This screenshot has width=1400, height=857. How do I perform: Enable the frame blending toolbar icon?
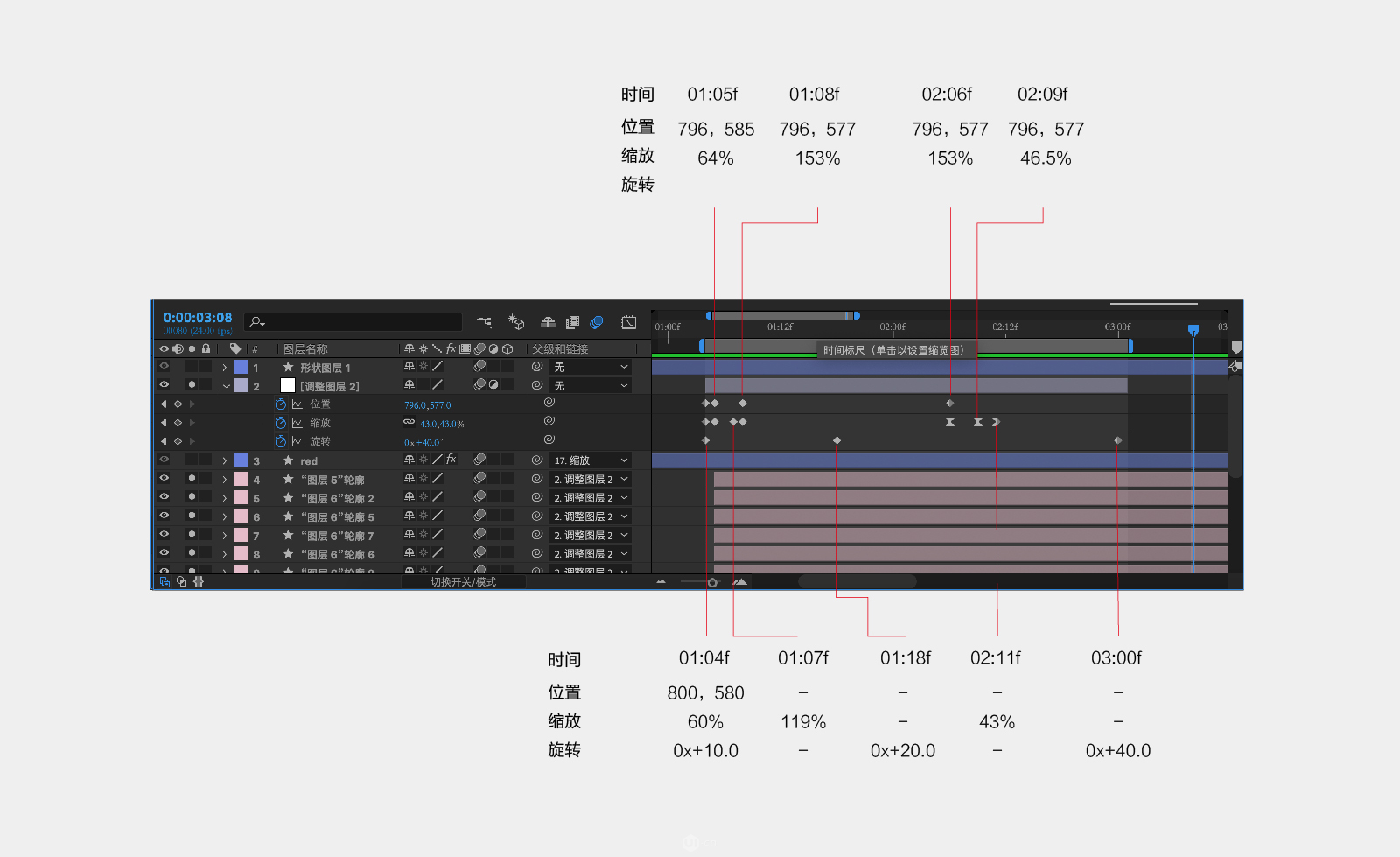(x=572, y=322)
